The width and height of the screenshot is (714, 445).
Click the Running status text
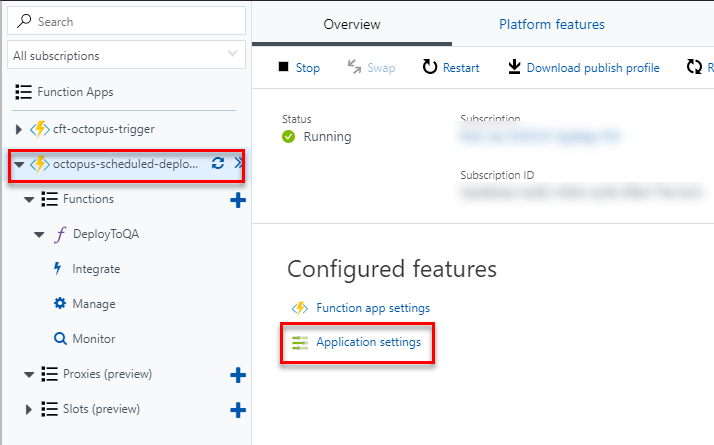tap(327, 137)
